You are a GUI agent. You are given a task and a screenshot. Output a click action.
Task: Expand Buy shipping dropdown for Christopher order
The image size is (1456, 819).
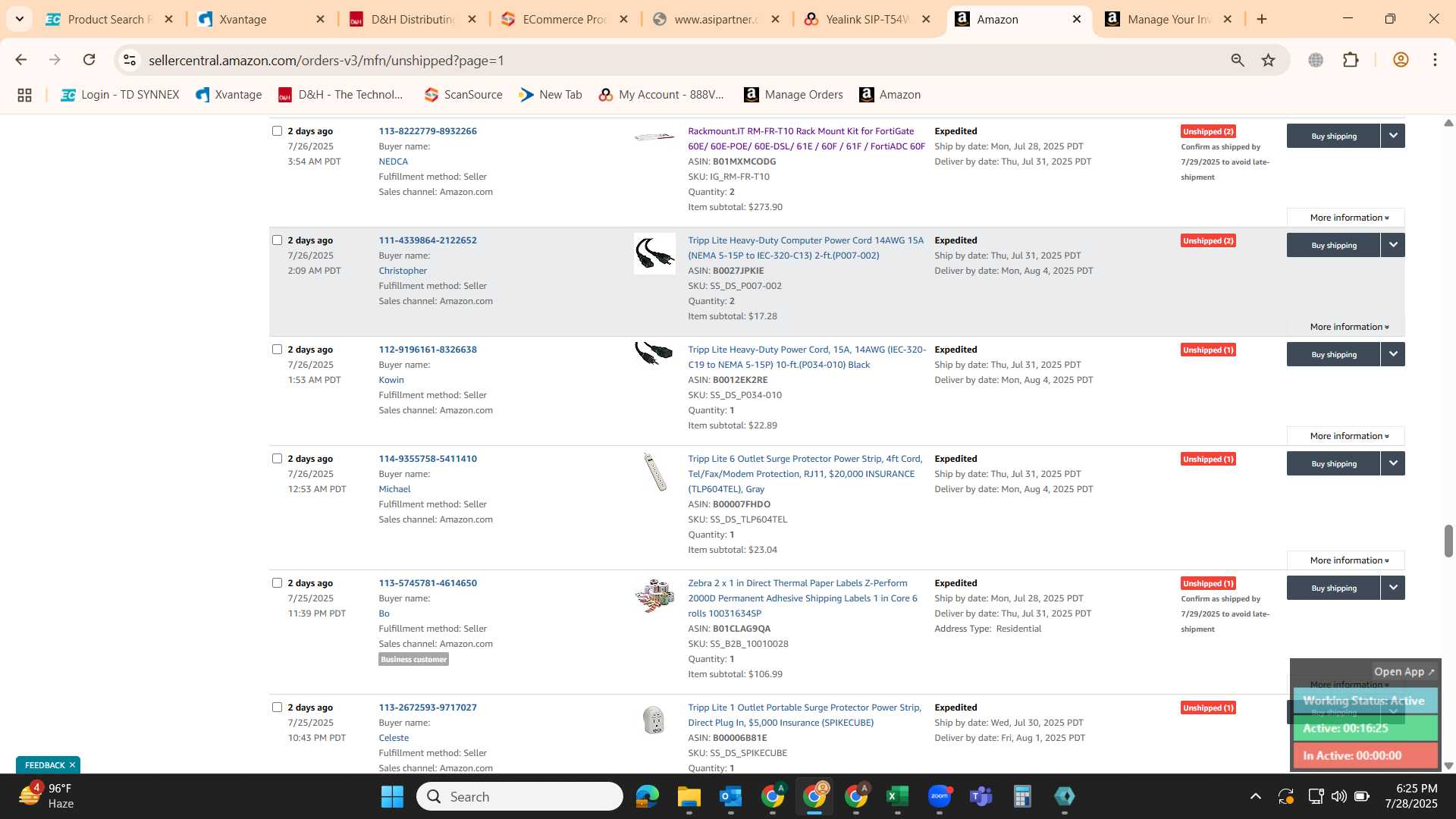coord(1393,245)
